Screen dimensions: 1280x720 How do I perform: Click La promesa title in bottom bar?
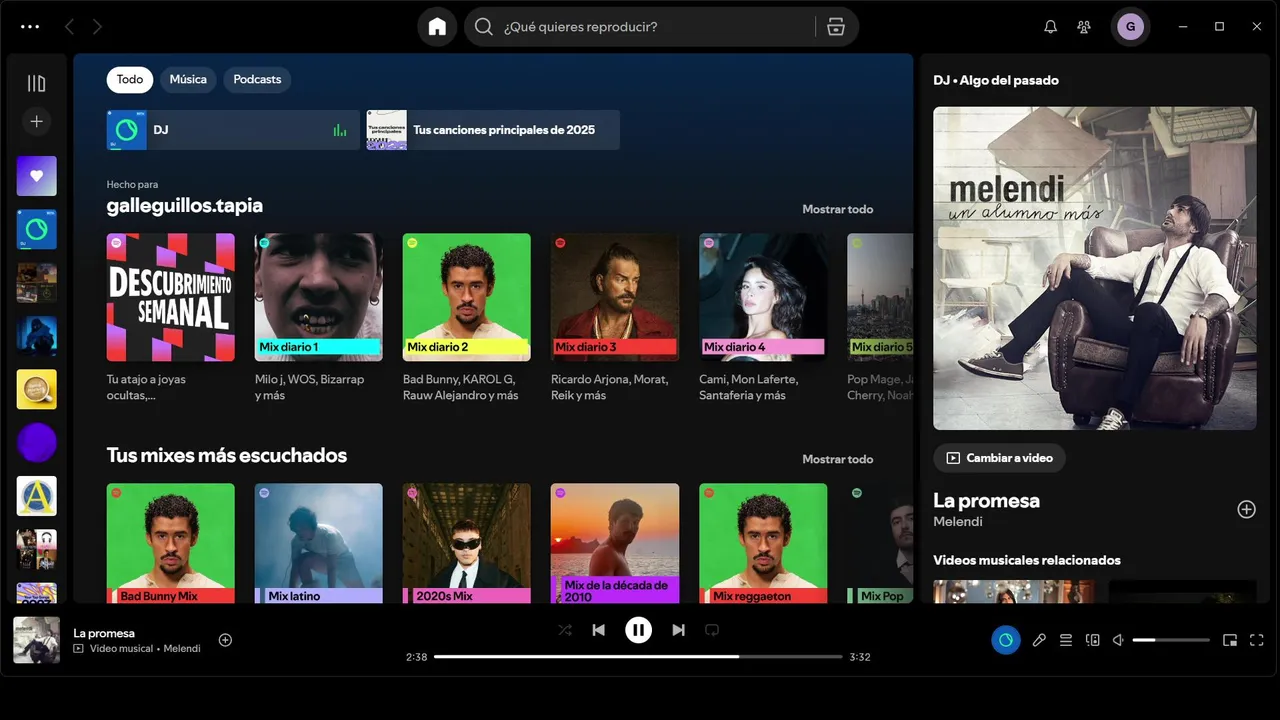104,633
